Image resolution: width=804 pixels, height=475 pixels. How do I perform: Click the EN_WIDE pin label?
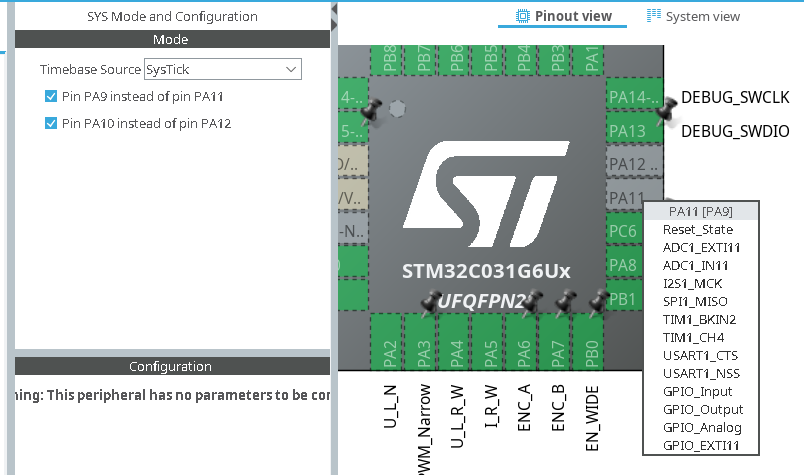(x=592, y=419)
